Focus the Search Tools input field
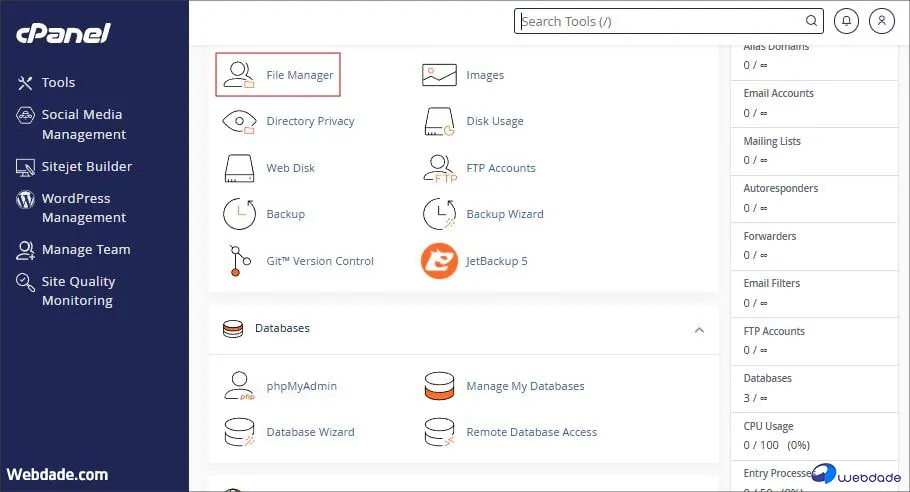Image resolution: width=910 pixels, height=492 pixels. point(660,21)
